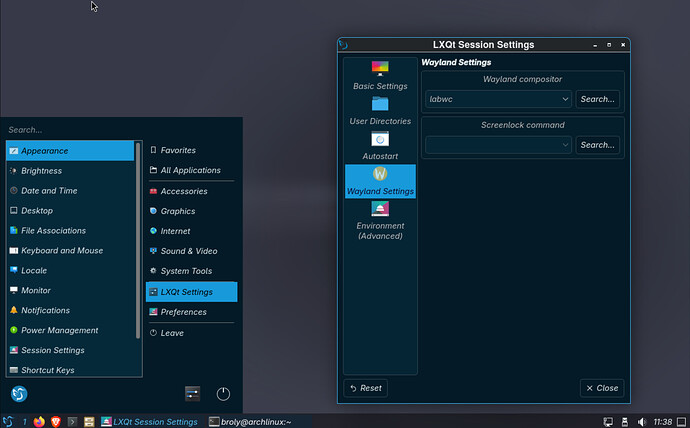
Task: Click the volume speaker tray icon
Action: point(642,422)
